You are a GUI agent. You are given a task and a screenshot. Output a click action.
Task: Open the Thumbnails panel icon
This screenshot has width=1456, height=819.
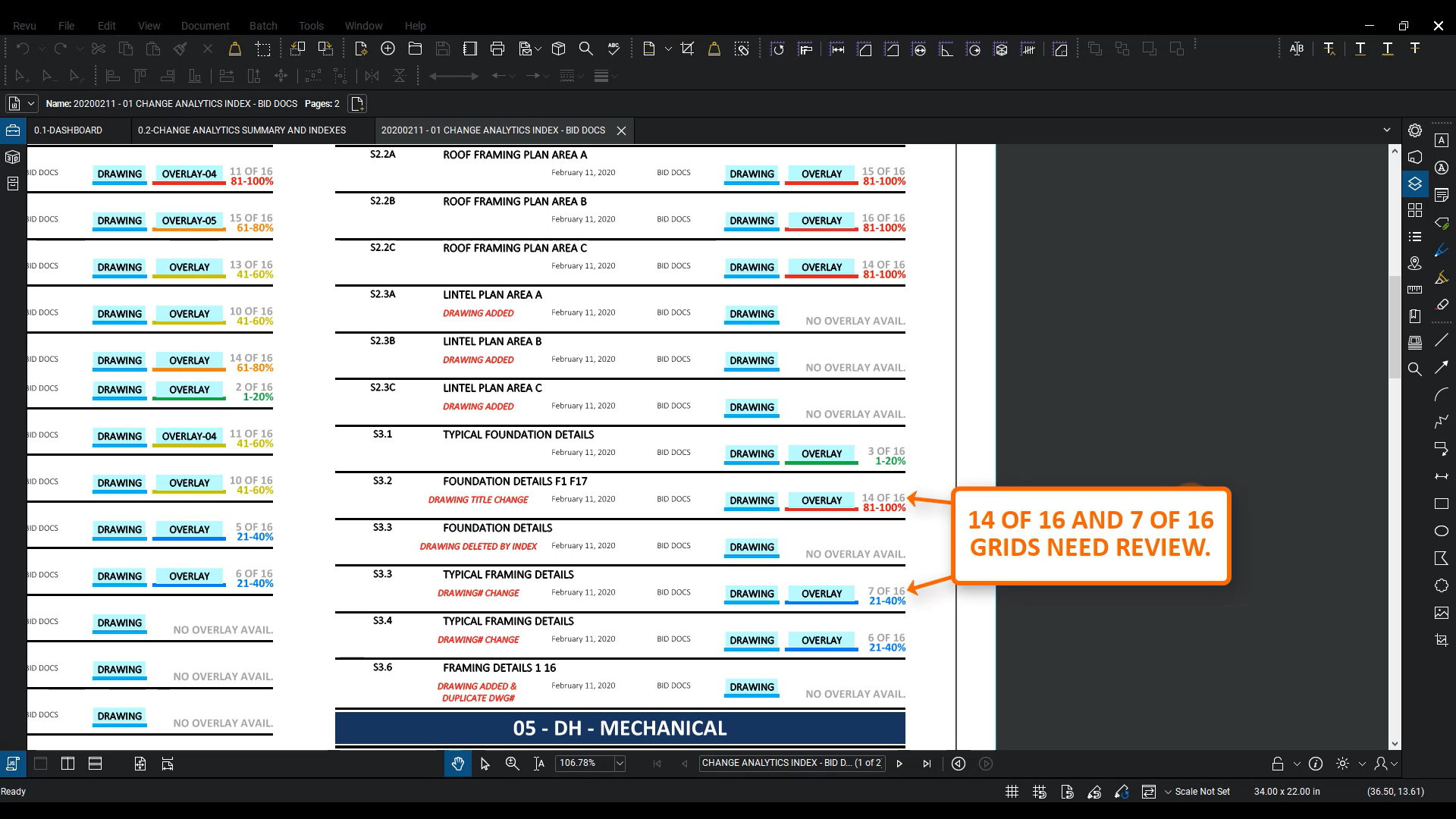(1415, 210)
